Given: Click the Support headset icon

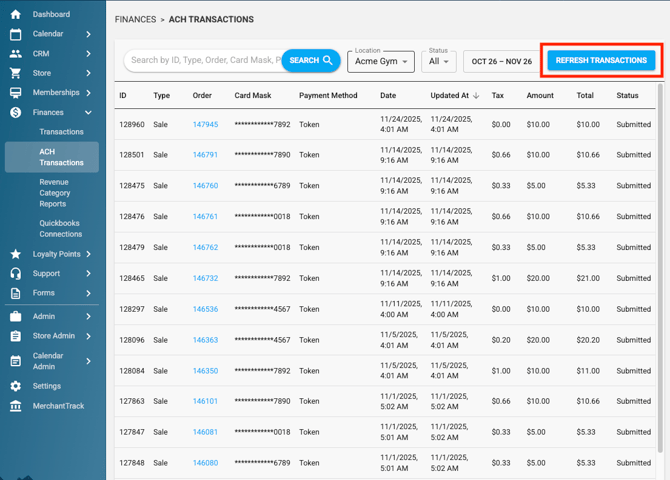Looking at the screenshot, I should click(15, 273).
